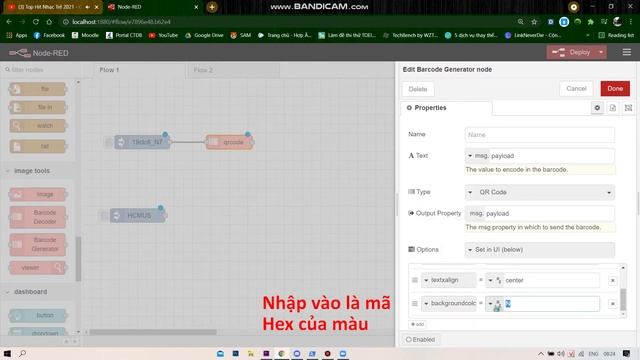Open the backgroundcolor value type dropdown
The height and width of the screenshot is (360, 640).
pos(494,304)
